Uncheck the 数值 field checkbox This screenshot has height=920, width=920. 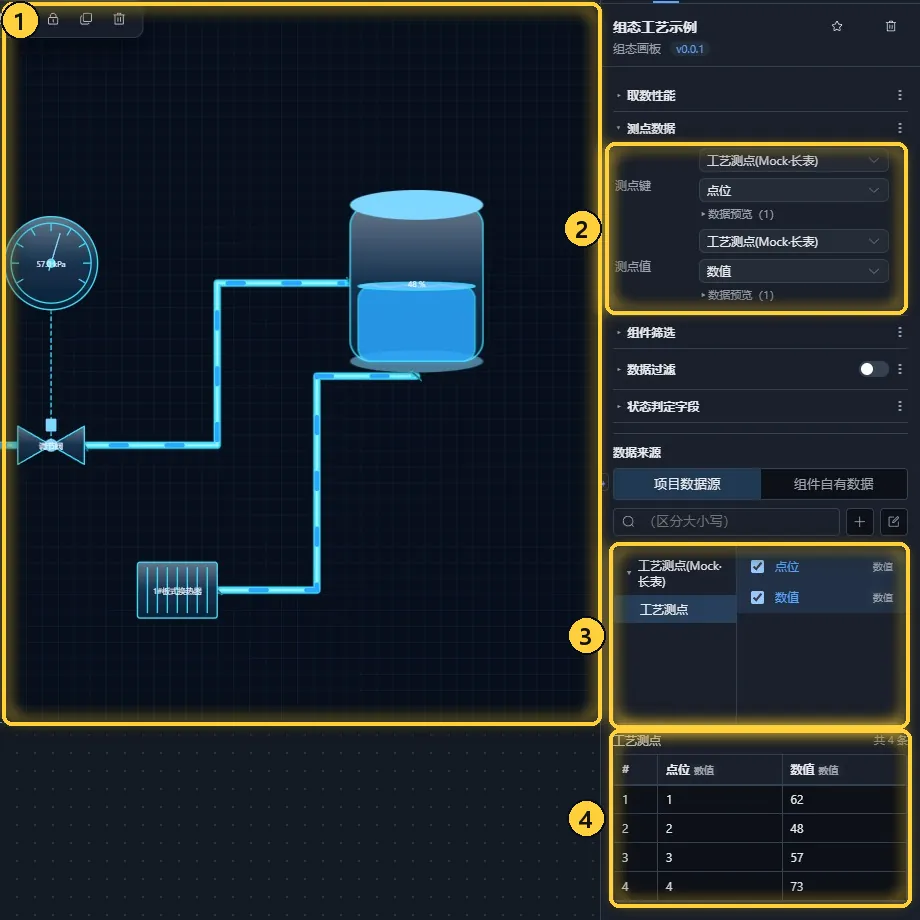pyautogui.click(x=757, y=597)
